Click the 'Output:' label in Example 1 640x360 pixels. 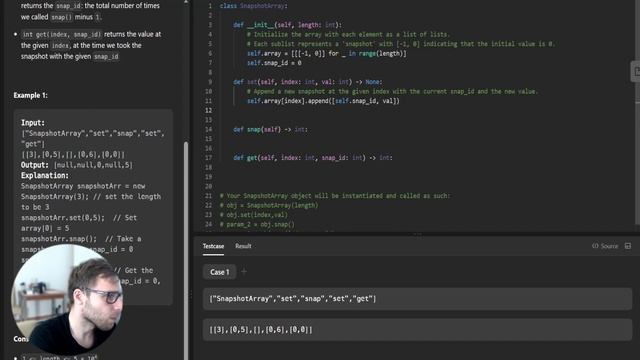click(x=35, y=165)
